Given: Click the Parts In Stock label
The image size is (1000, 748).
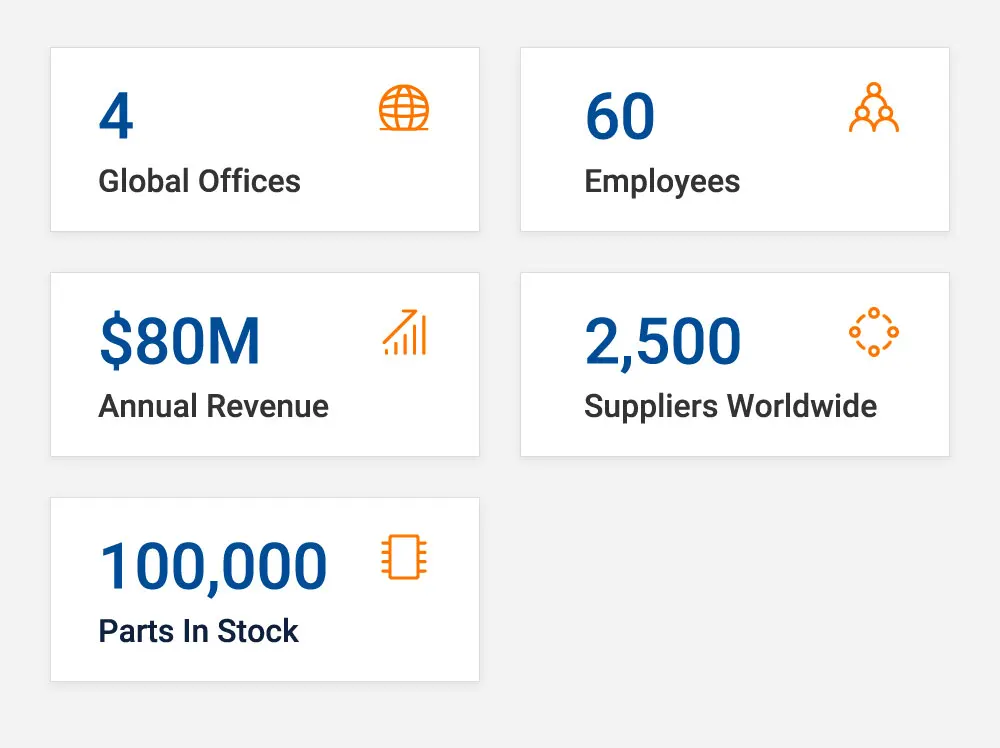Looking at the screenshot, I should (198, 631).
